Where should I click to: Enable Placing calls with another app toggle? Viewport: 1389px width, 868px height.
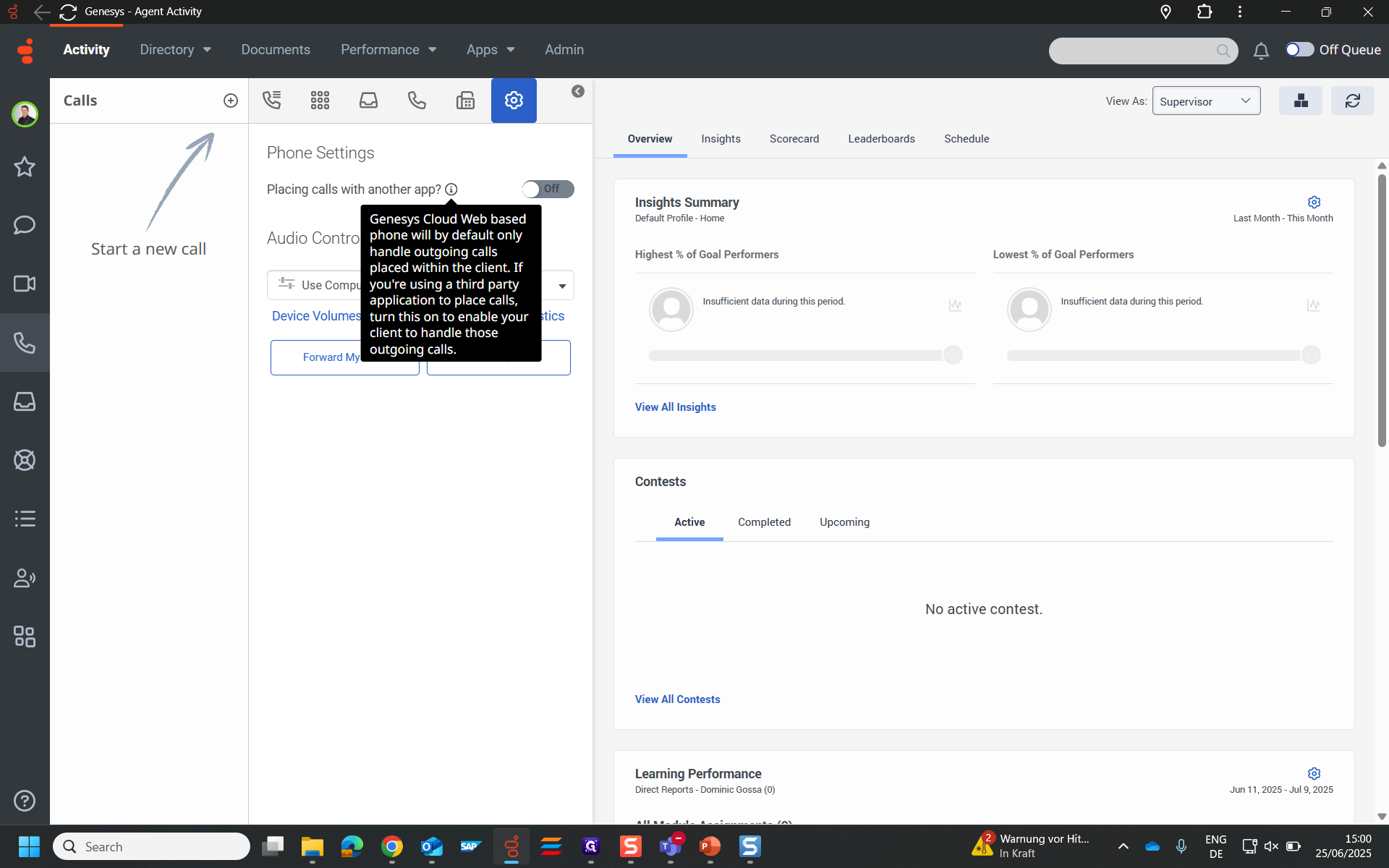(548, 189)
